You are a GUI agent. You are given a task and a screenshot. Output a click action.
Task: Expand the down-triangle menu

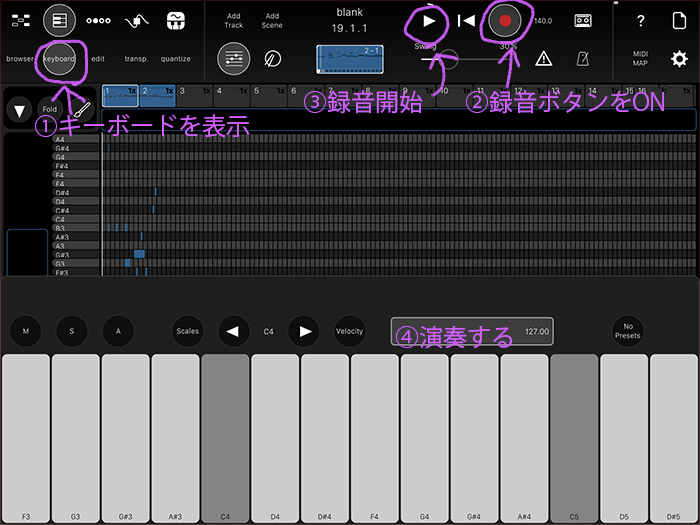coord(19,110)
